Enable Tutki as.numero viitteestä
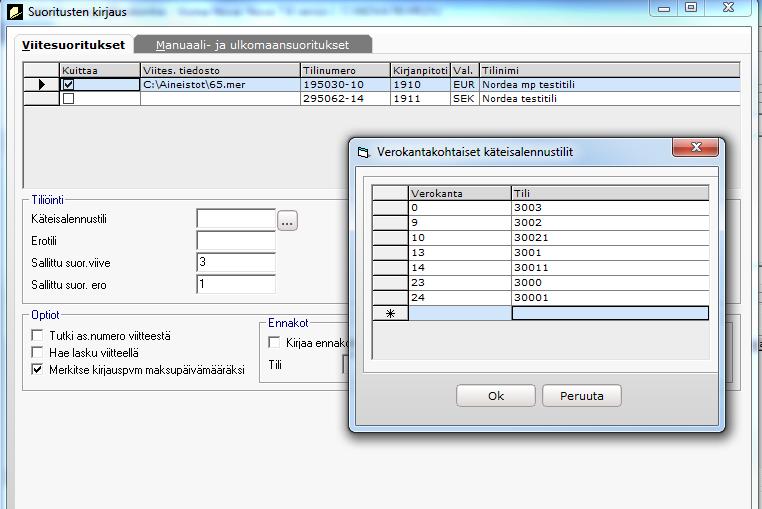This screenshot has height=509, width=762. 37,335
